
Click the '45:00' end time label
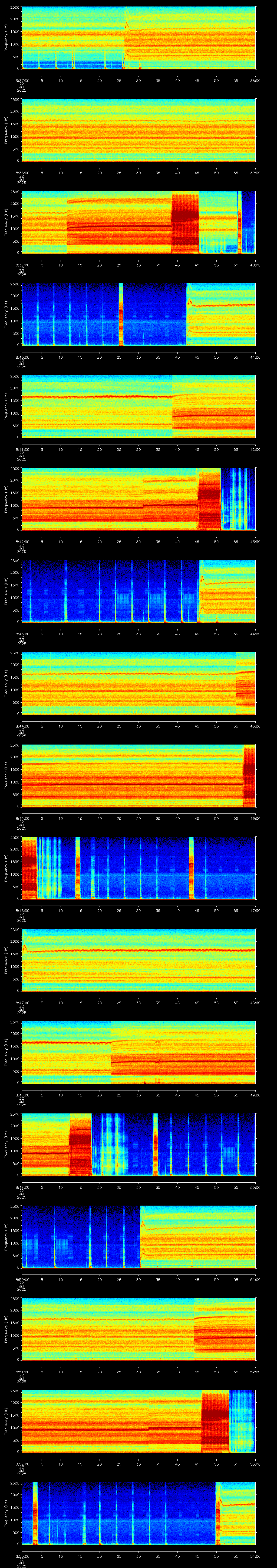coord(255,726)
